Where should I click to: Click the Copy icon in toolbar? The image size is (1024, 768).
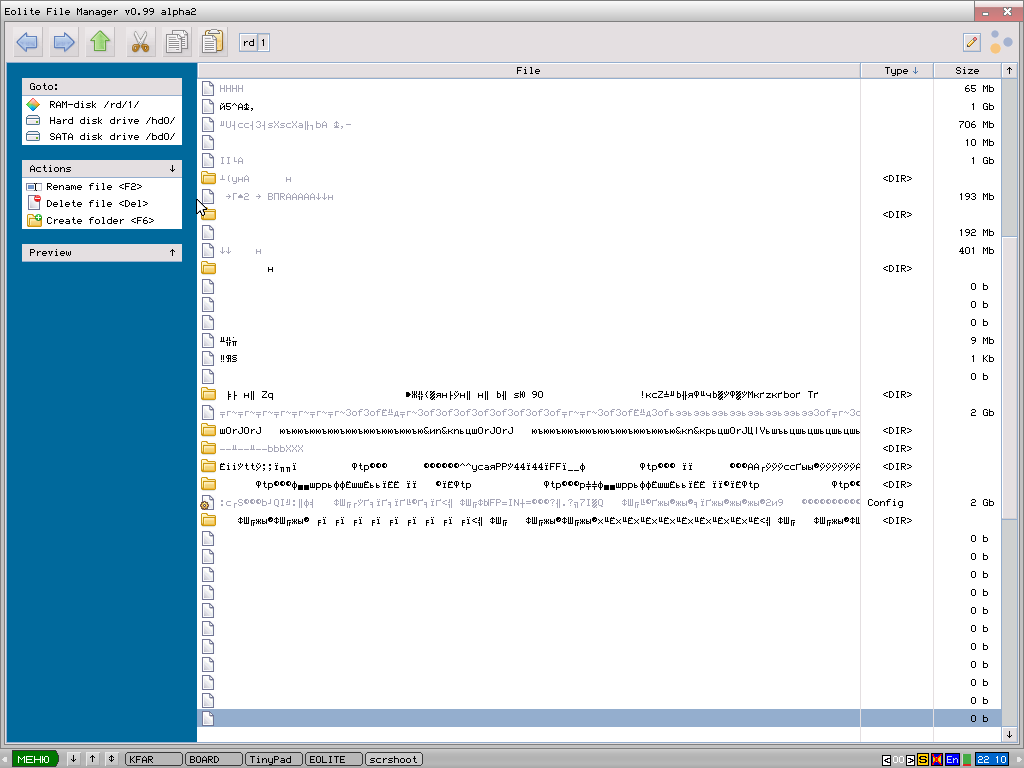click(177, 42)
